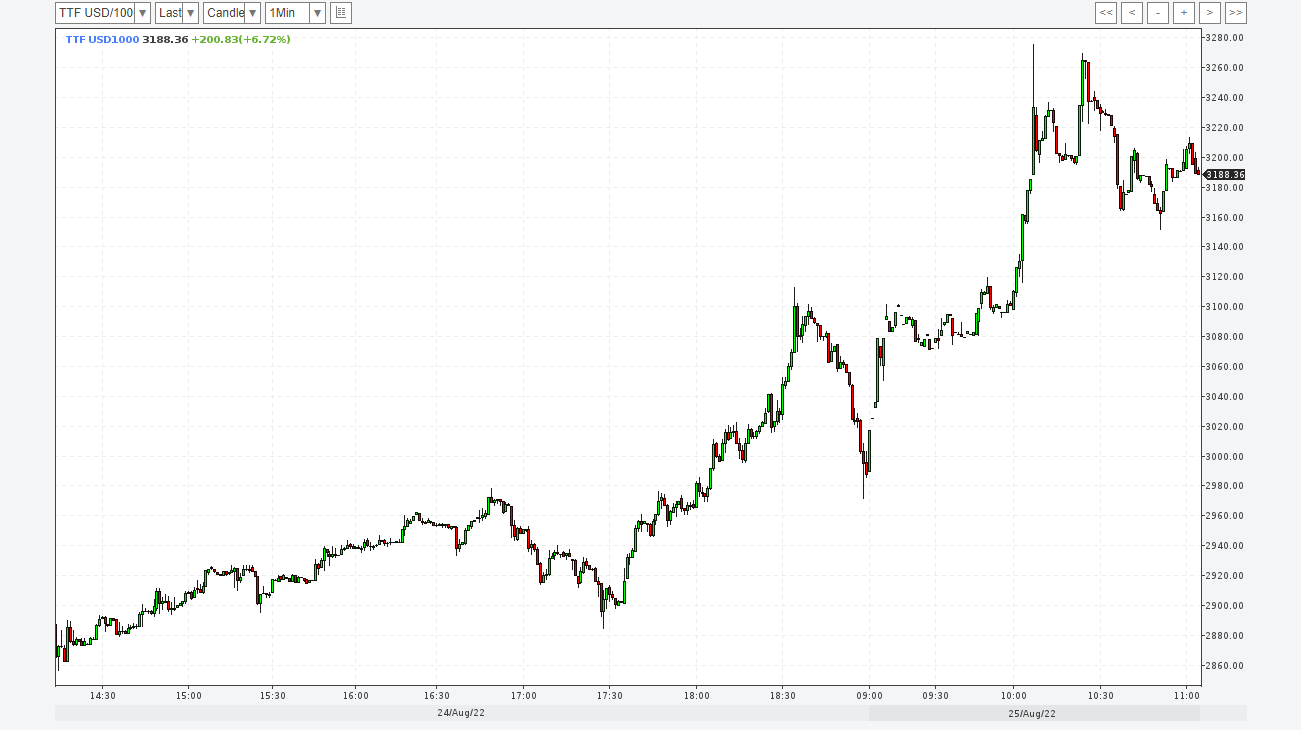
Task: Jump to chart end with >> button
Action: (x=1236, y=13)
